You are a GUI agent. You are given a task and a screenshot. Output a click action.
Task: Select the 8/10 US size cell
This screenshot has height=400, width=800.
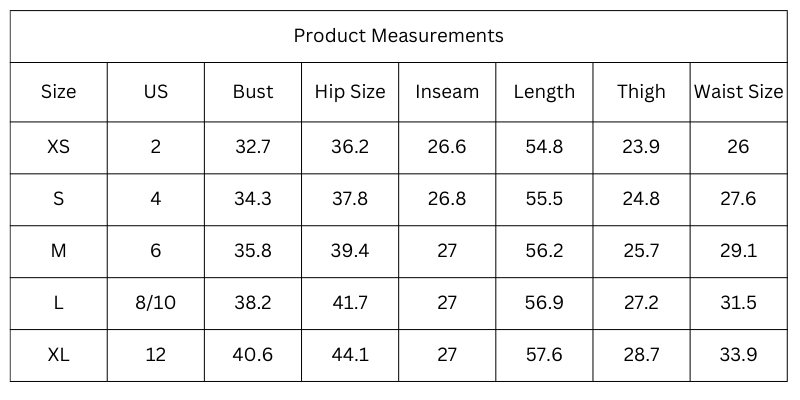(x=156, y=303)
